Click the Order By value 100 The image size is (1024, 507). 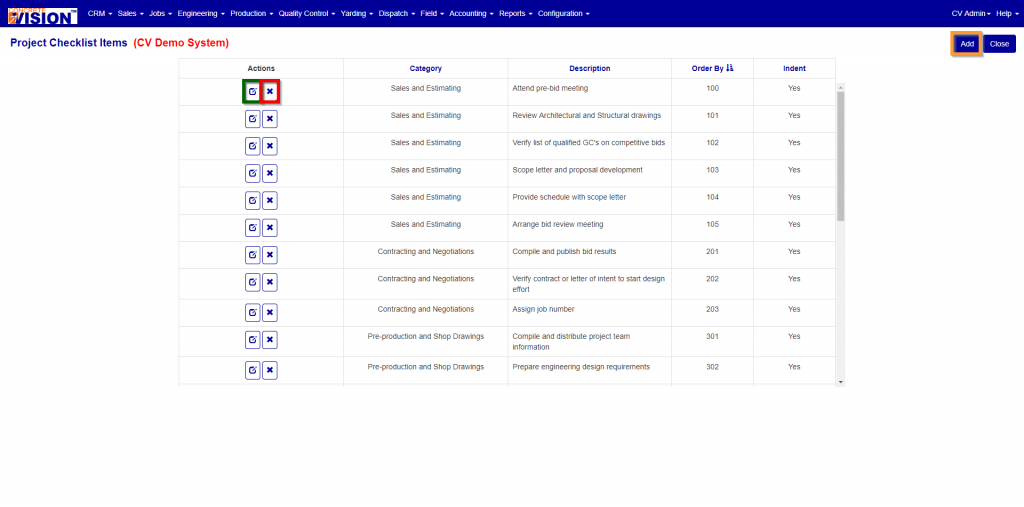tap(712, 88)
